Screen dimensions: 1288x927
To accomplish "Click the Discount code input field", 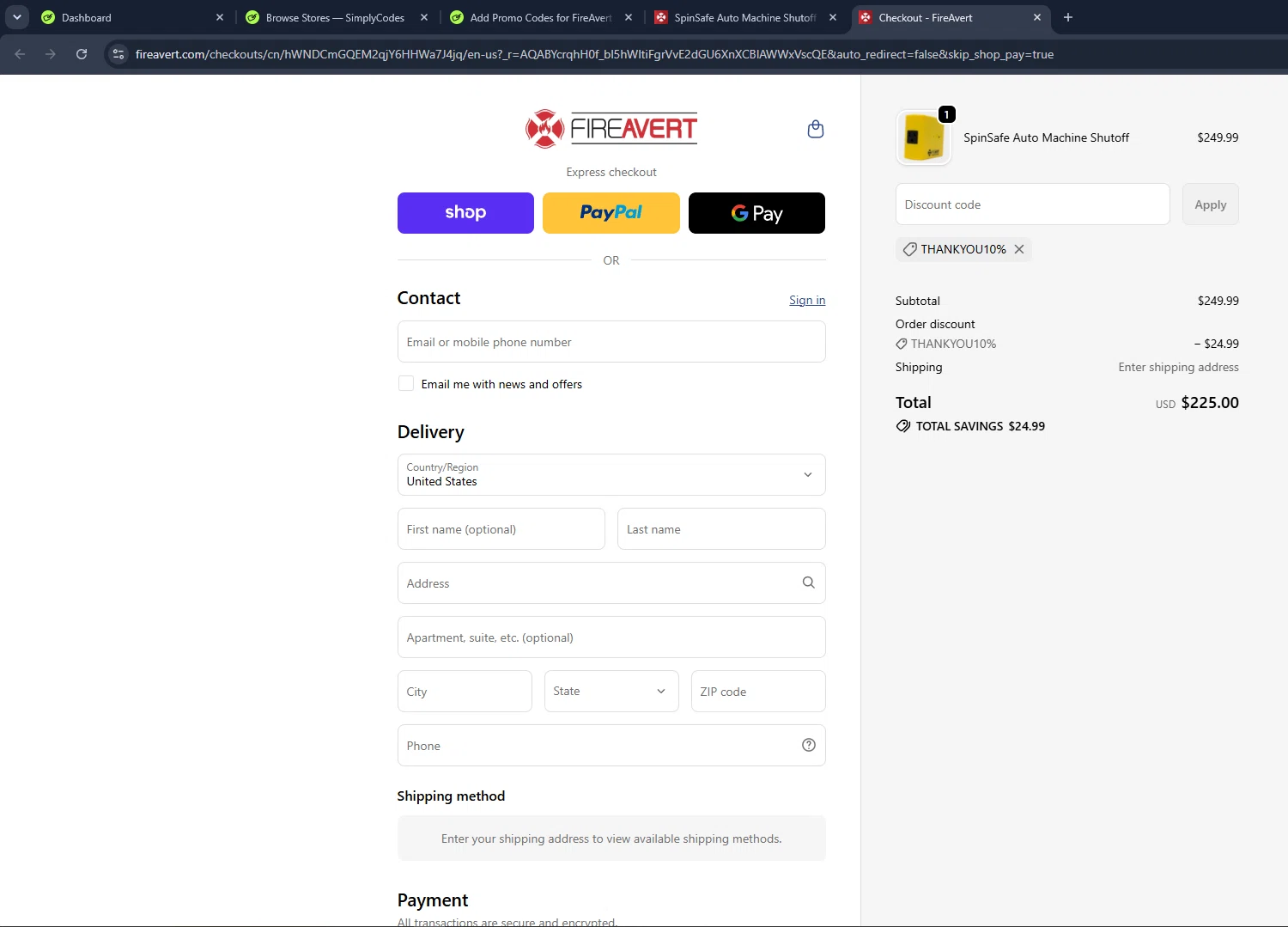I will (x=1033, y=204).
